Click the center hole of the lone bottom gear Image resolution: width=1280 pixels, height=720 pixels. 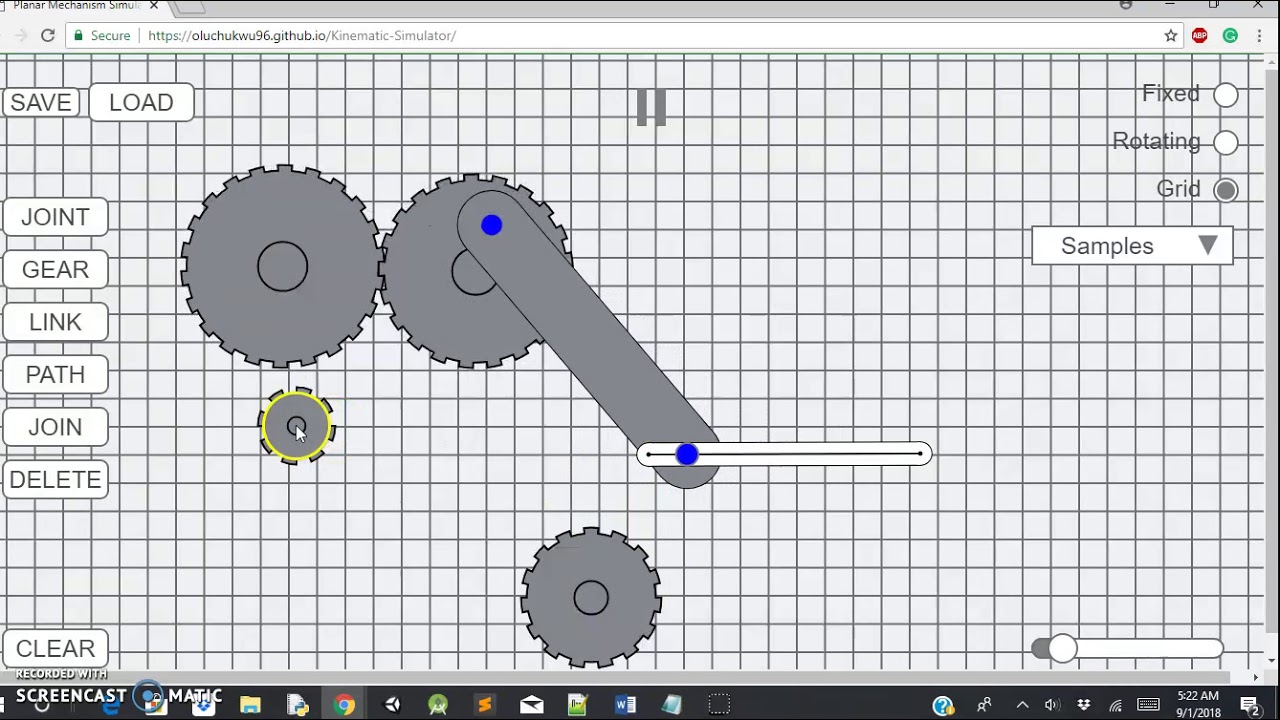click(591, 598)
